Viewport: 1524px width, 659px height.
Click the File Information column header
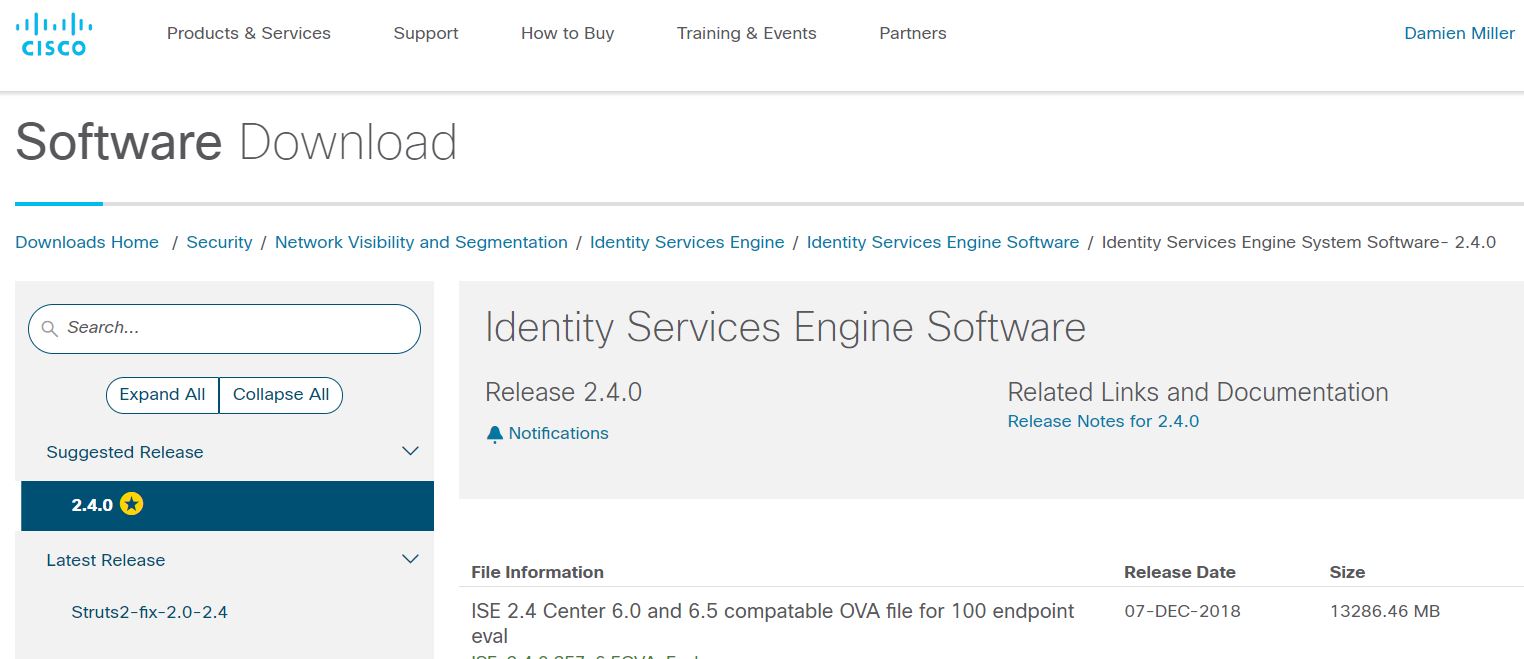click(x=538, y=572)
